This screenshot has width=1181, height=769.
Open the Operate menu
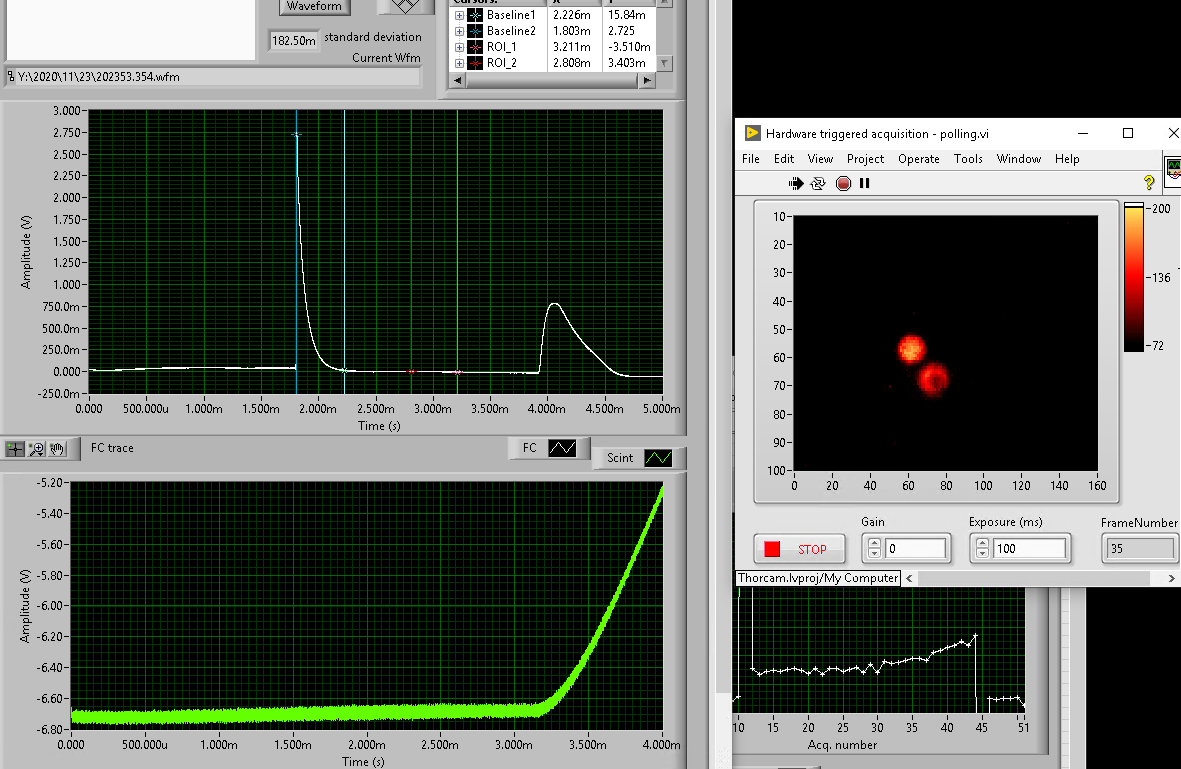click(x=918, y=159)
